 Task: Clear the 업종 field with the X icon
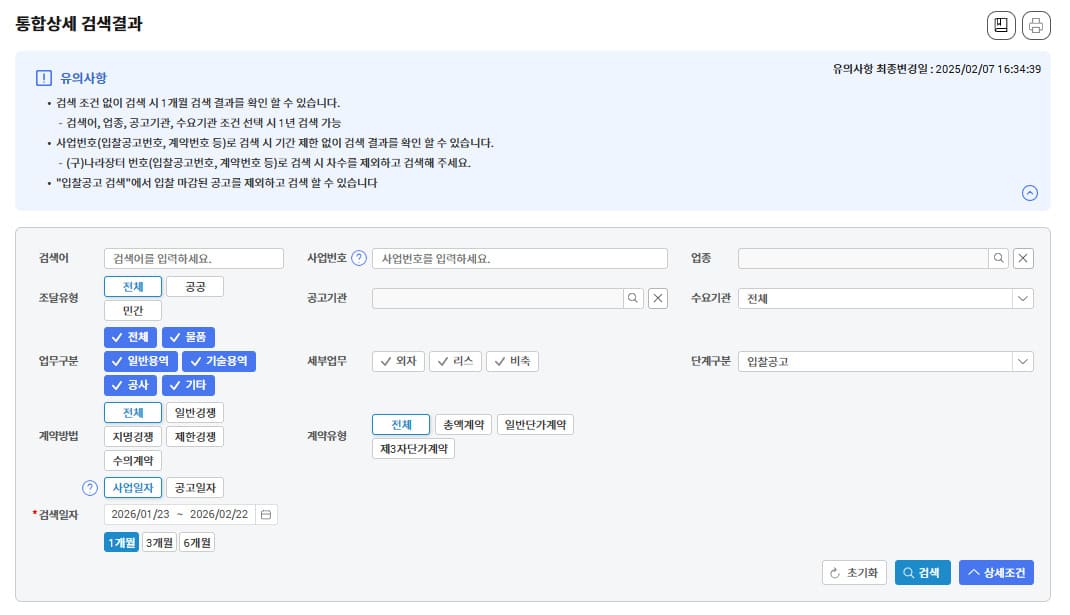click(x=1023, y=258)
